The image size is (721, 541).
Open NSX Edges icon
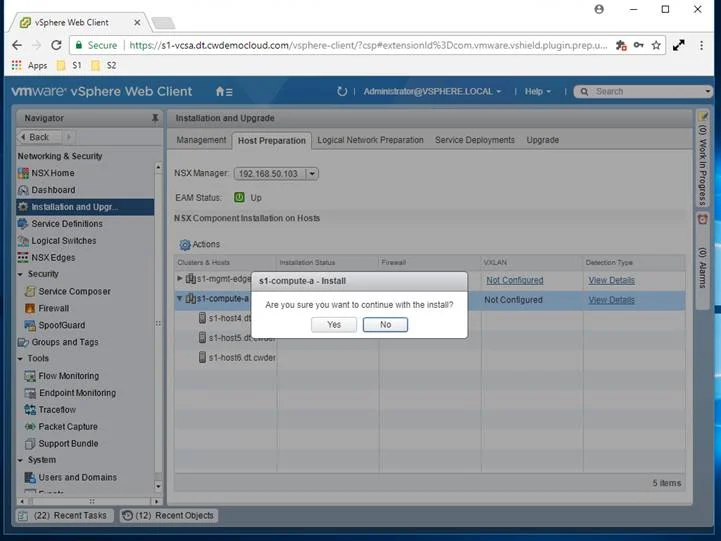click(23, 257)
